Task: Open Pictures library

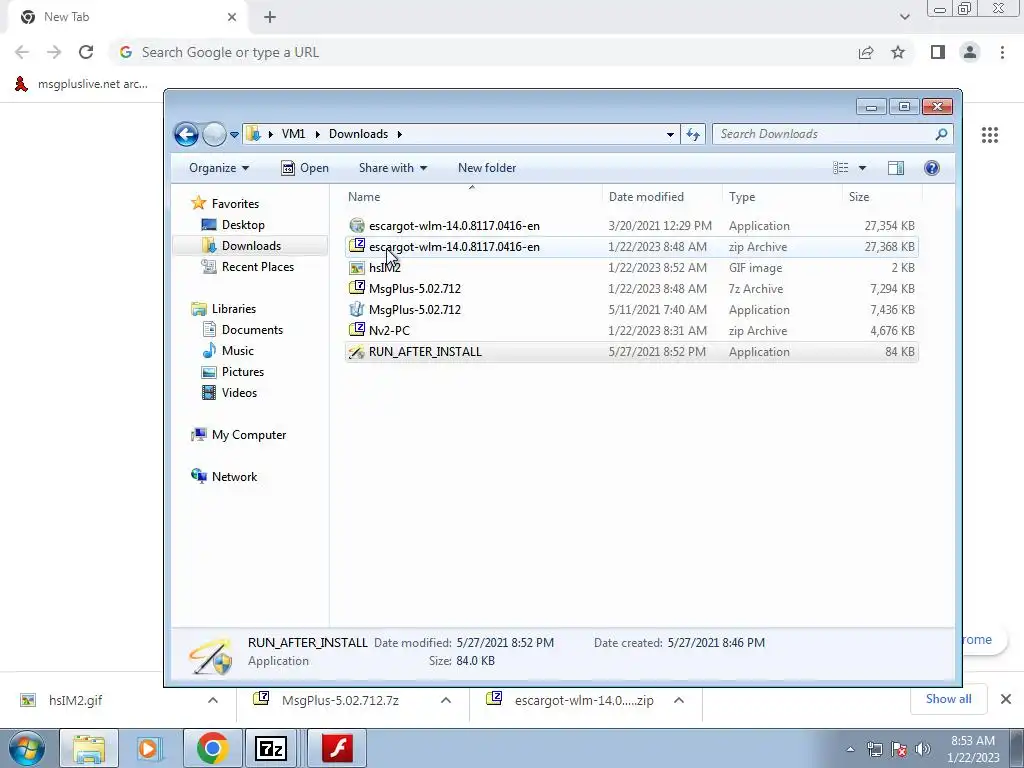Action: pyautogui.click(x=243, y=372)
